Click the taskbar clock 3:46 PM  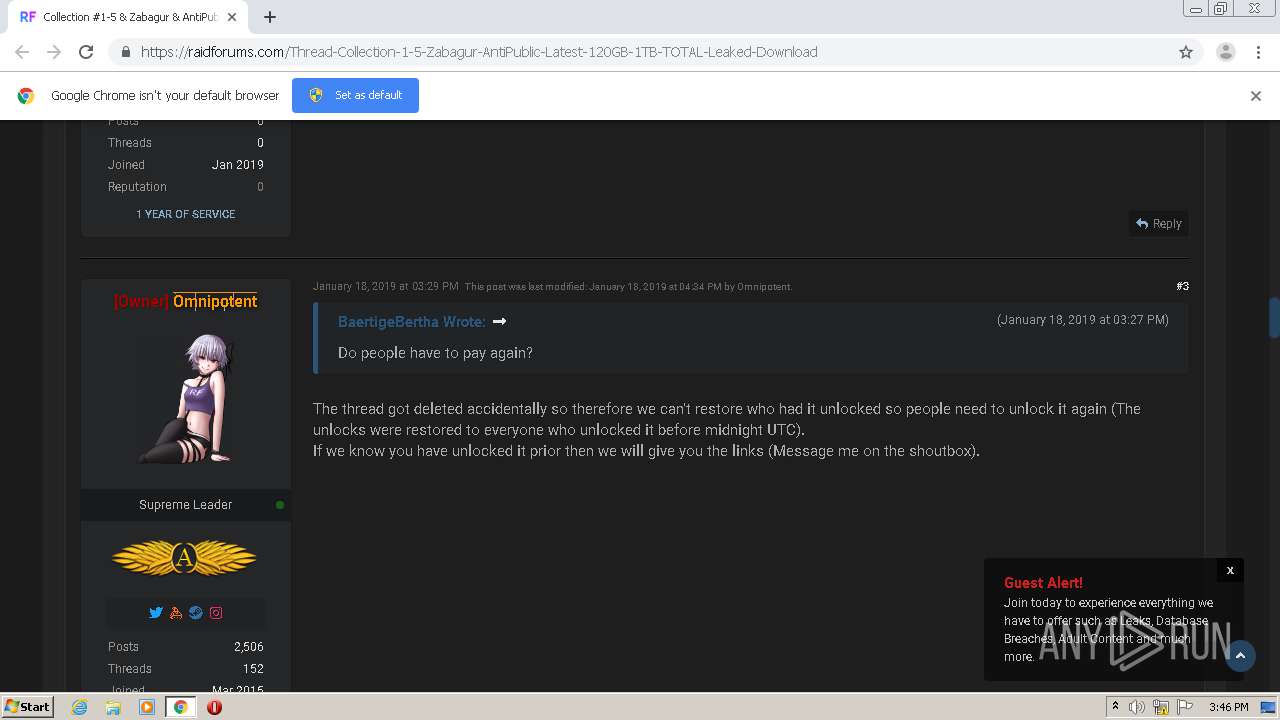click(x=1228, y=706)
